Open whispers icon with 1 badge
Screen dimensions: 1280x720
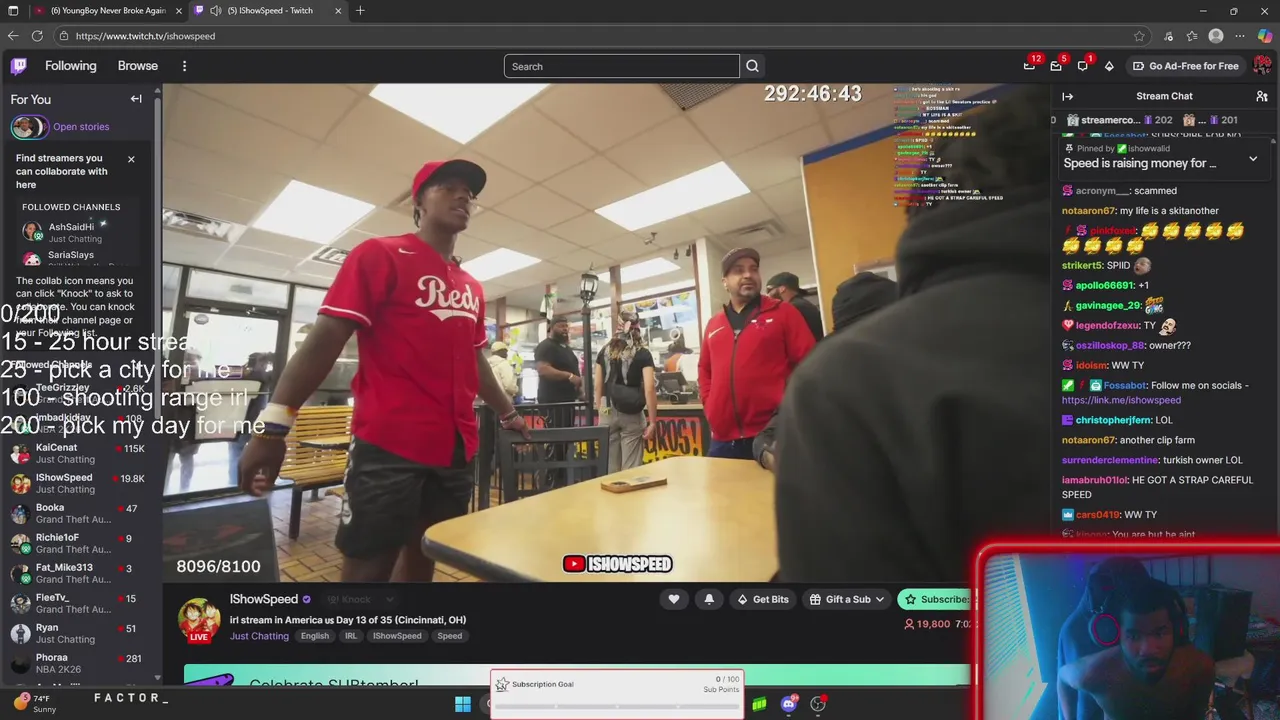[1082, 66]
